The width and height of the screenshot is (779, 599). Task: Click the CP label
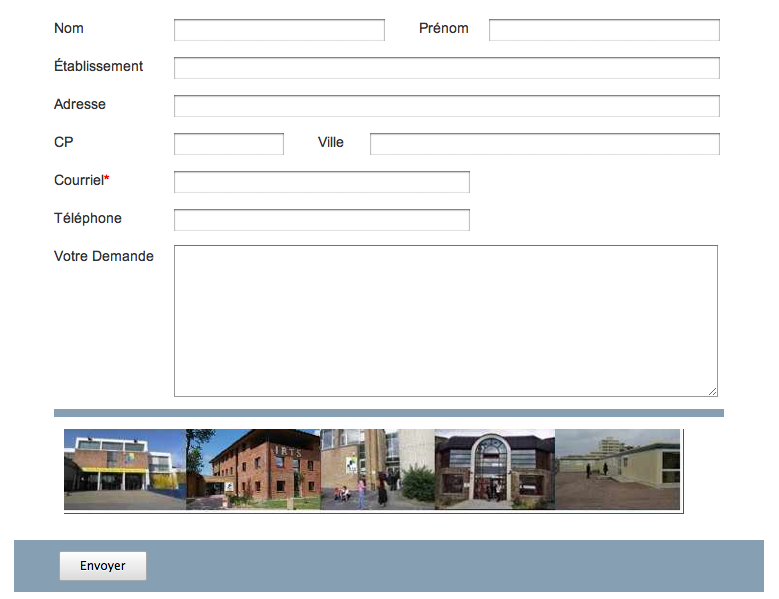(64, 142)
